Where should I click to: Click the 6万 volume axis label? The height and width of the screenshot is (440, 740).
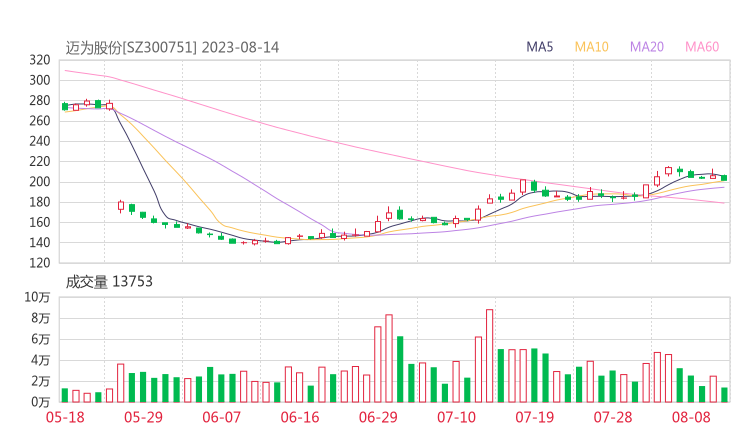tap(41, 339)
